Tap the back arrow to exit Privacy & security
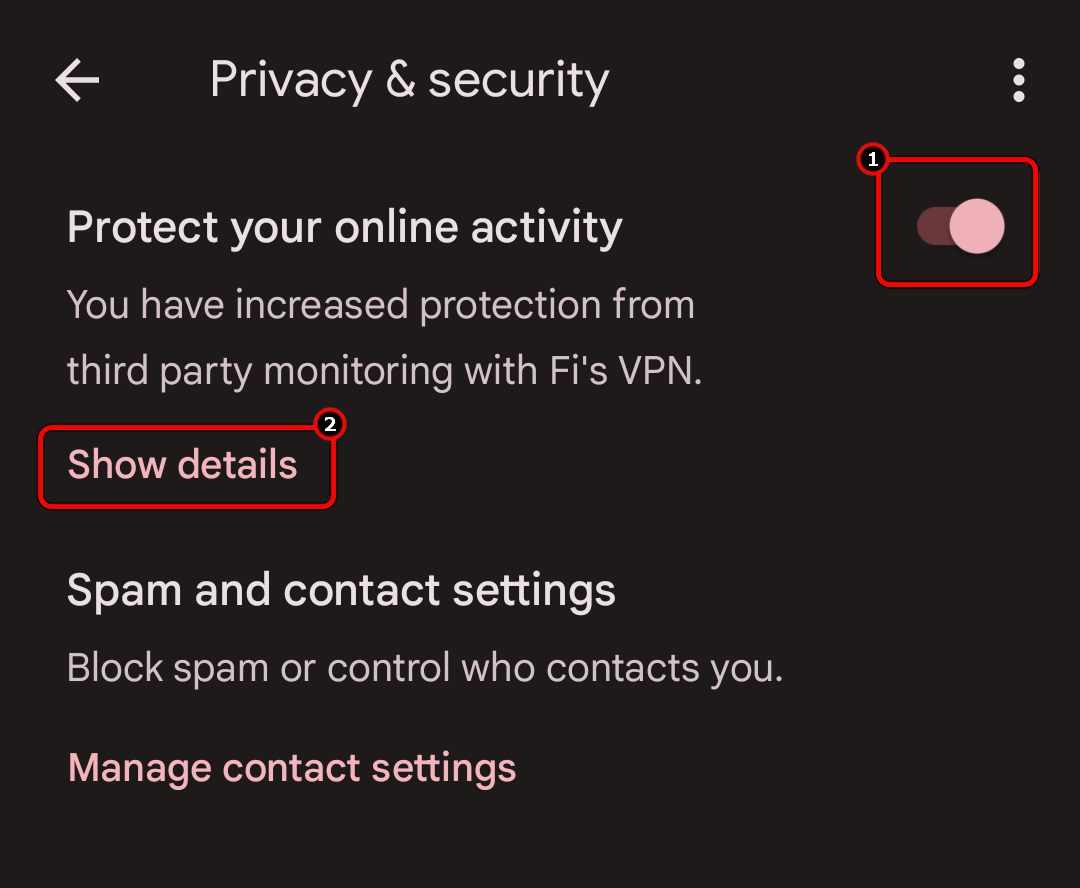 tap(76, 80)
